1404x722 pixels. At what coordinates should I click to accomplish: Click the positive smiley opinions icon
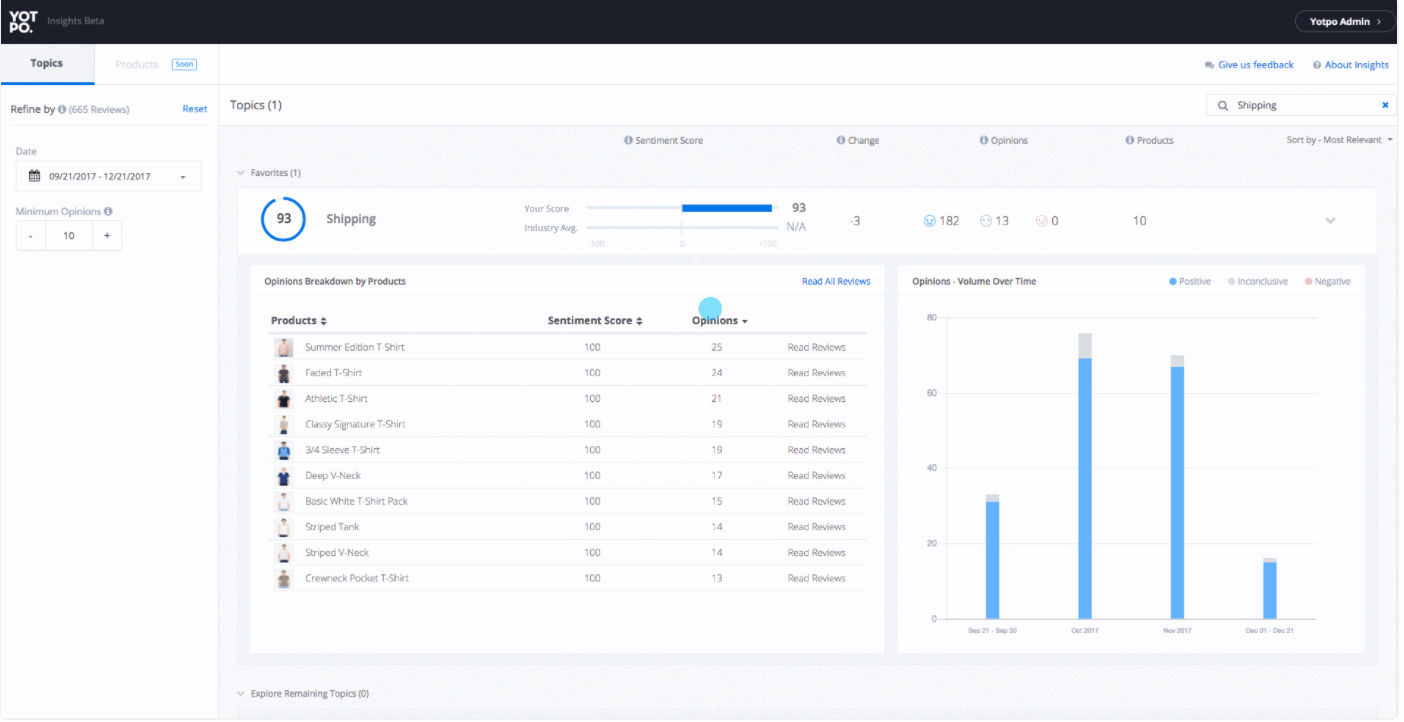(929, 221)
